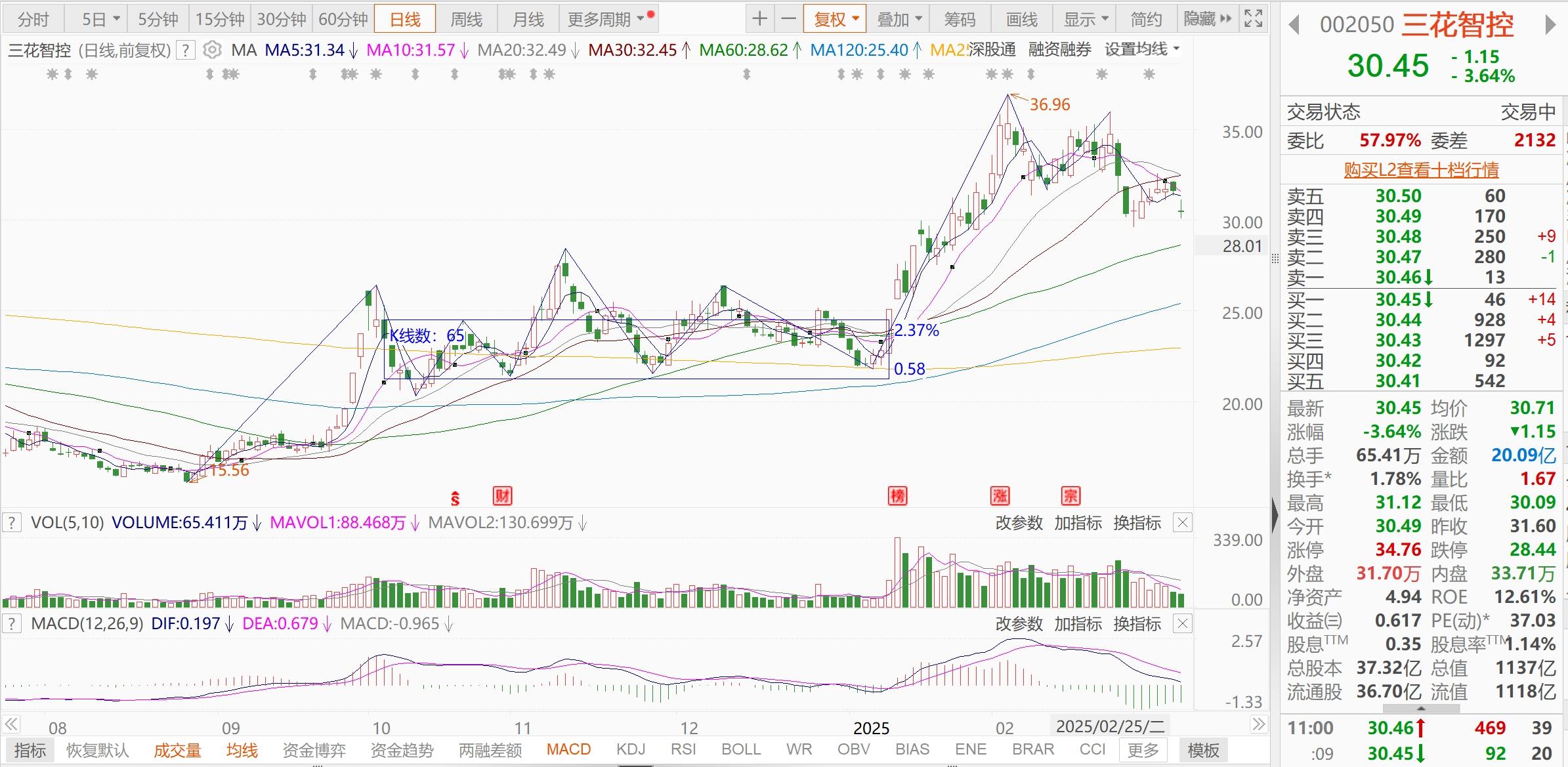
Task: Click the red 财 event marker
Action: [x=502, y=496]
